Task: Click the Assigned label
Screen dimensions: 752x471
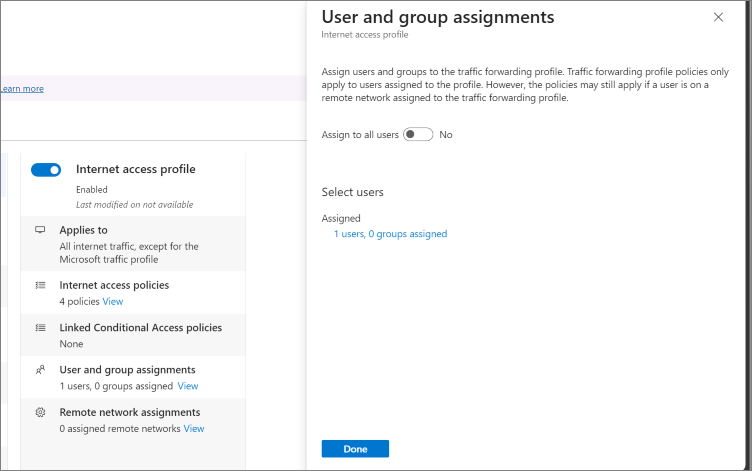Action: [x=341, y=218]
